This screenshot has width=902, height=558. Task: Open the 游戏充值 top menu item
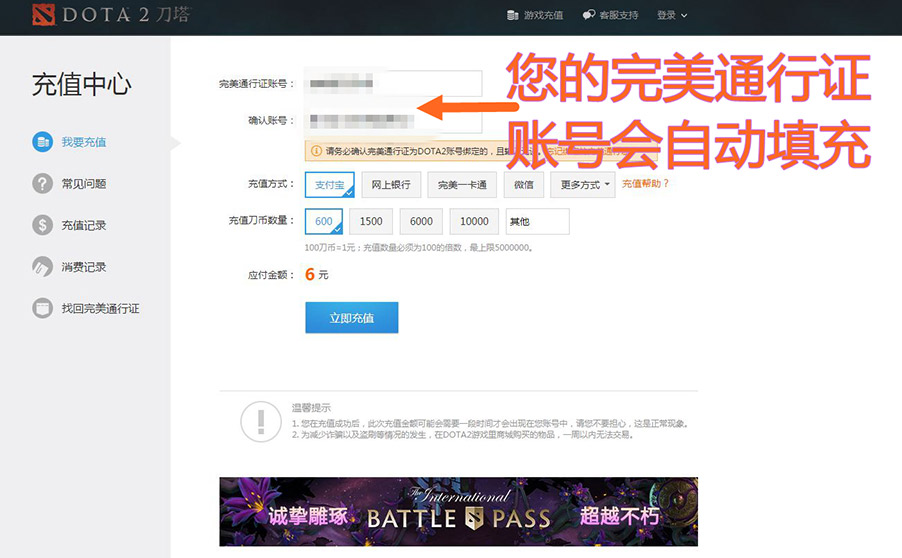(x=535, y=15)
